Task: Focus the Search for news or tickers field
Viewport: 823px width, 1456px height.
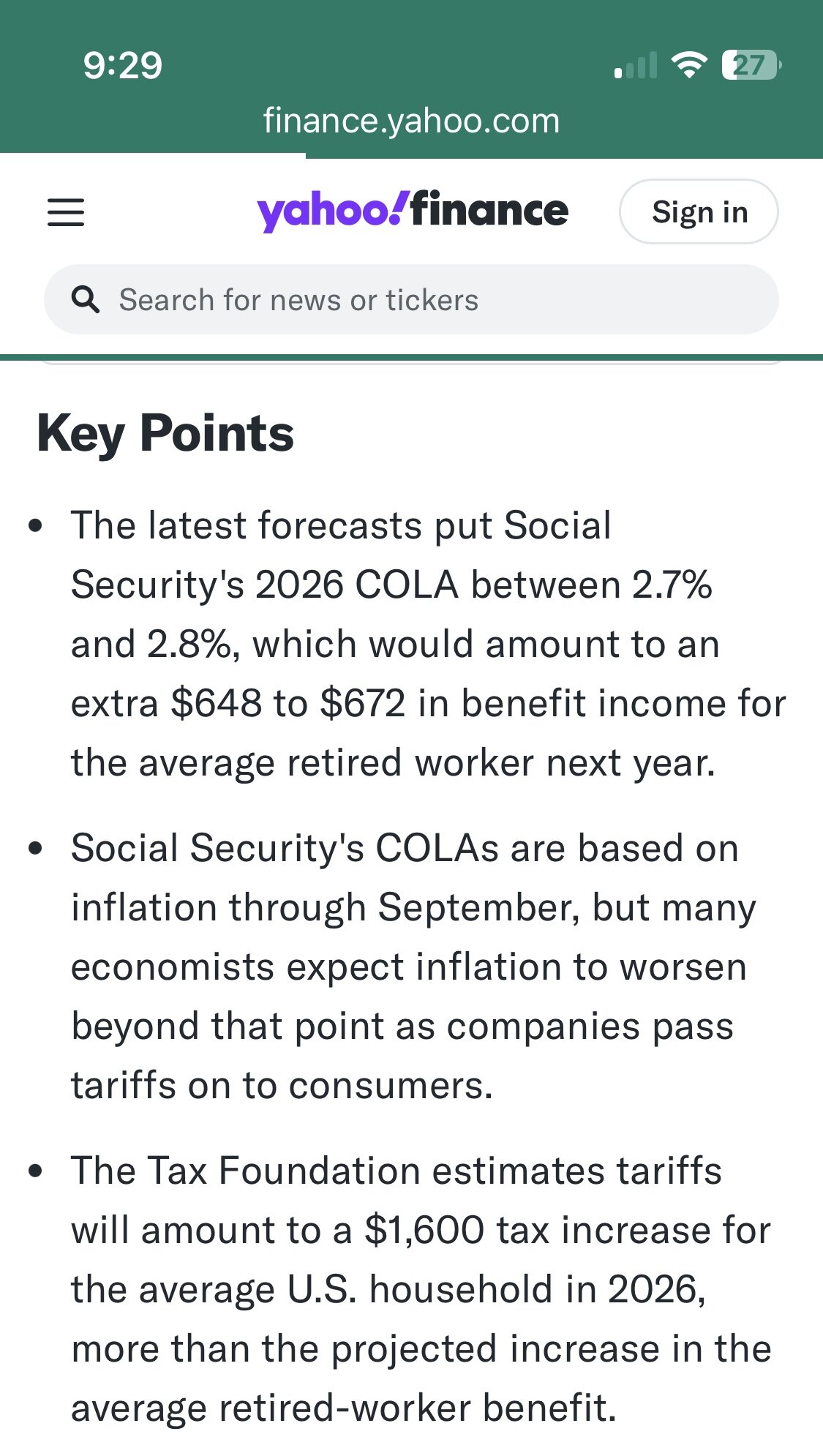Action: click(x=411, y=299)
